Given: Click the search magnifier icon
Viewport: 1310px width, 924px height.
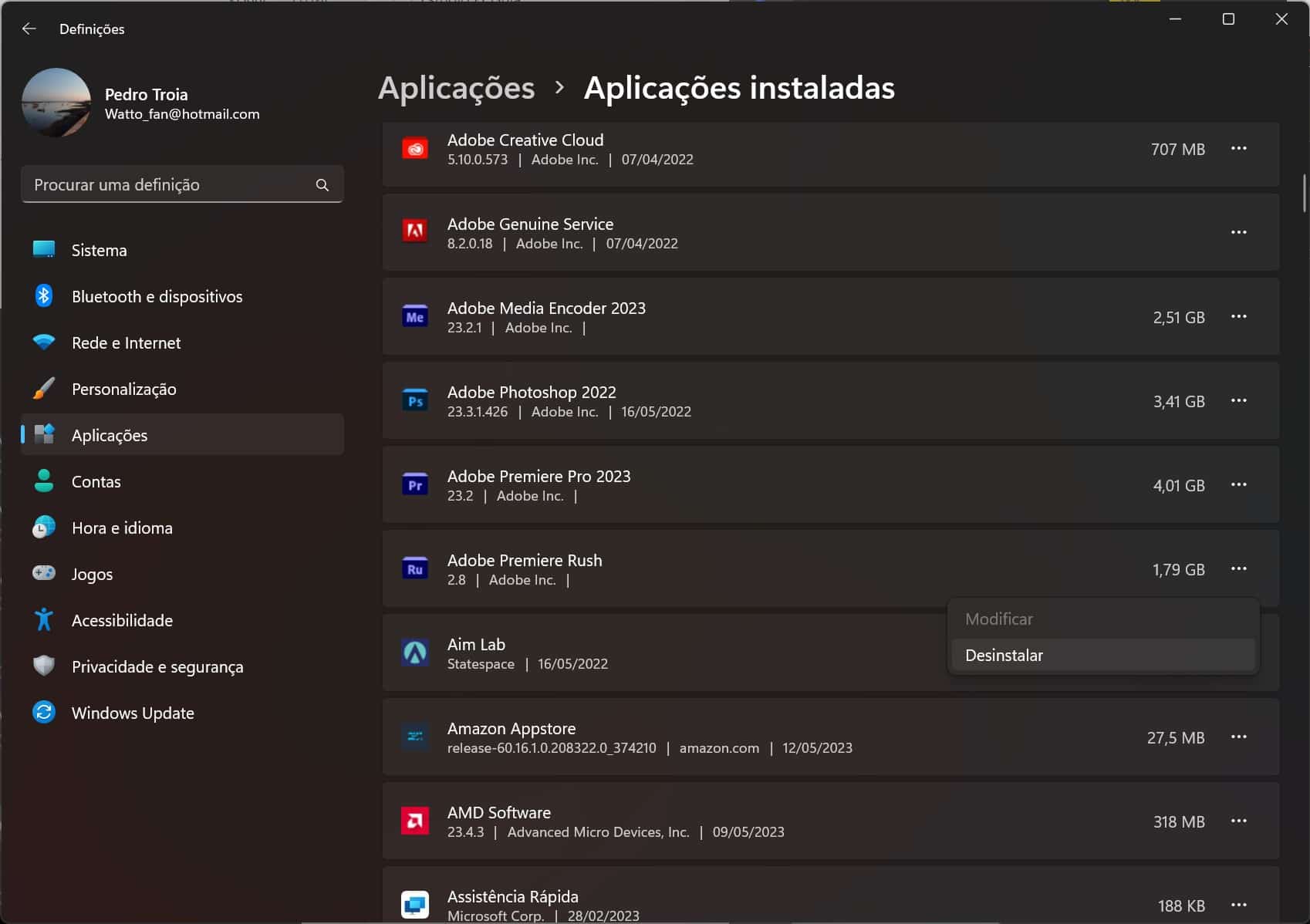Looking at the screenshot, I should tap(322, 185).
